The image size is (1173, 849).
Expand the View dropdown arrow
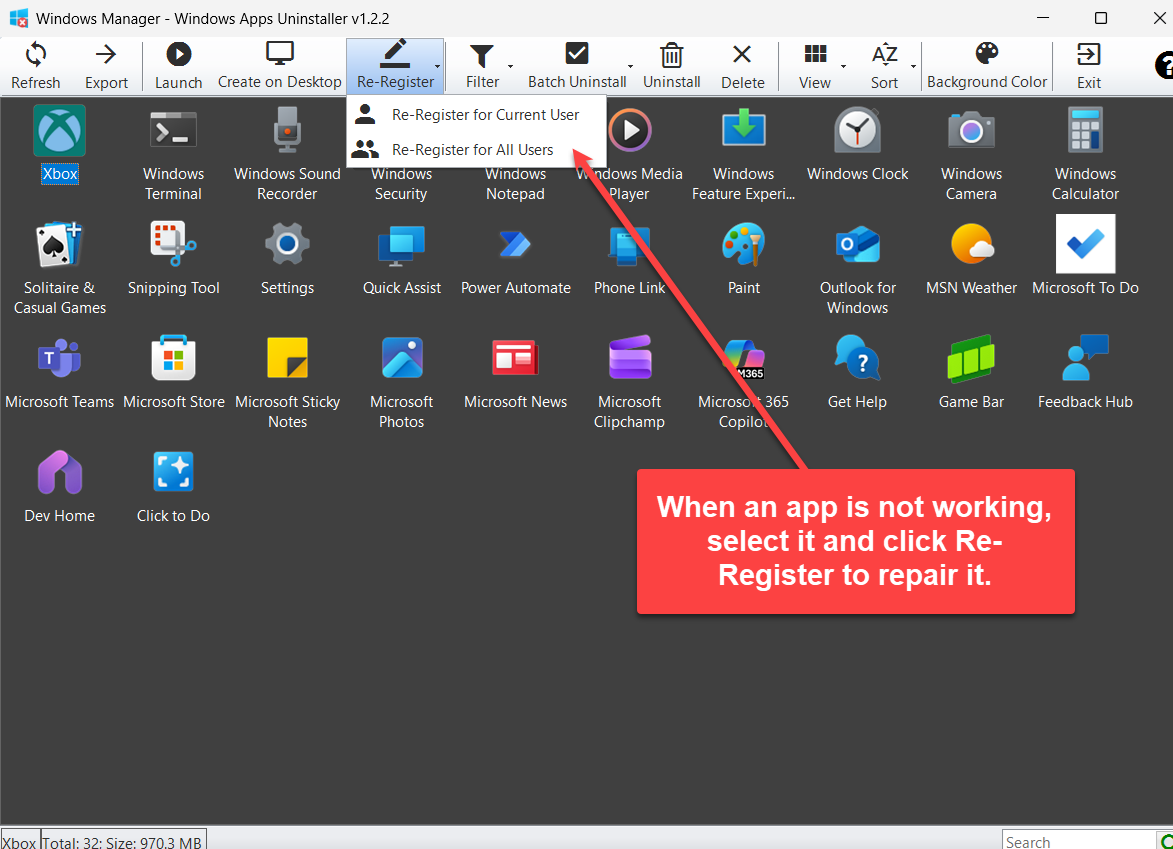[843, 66]
